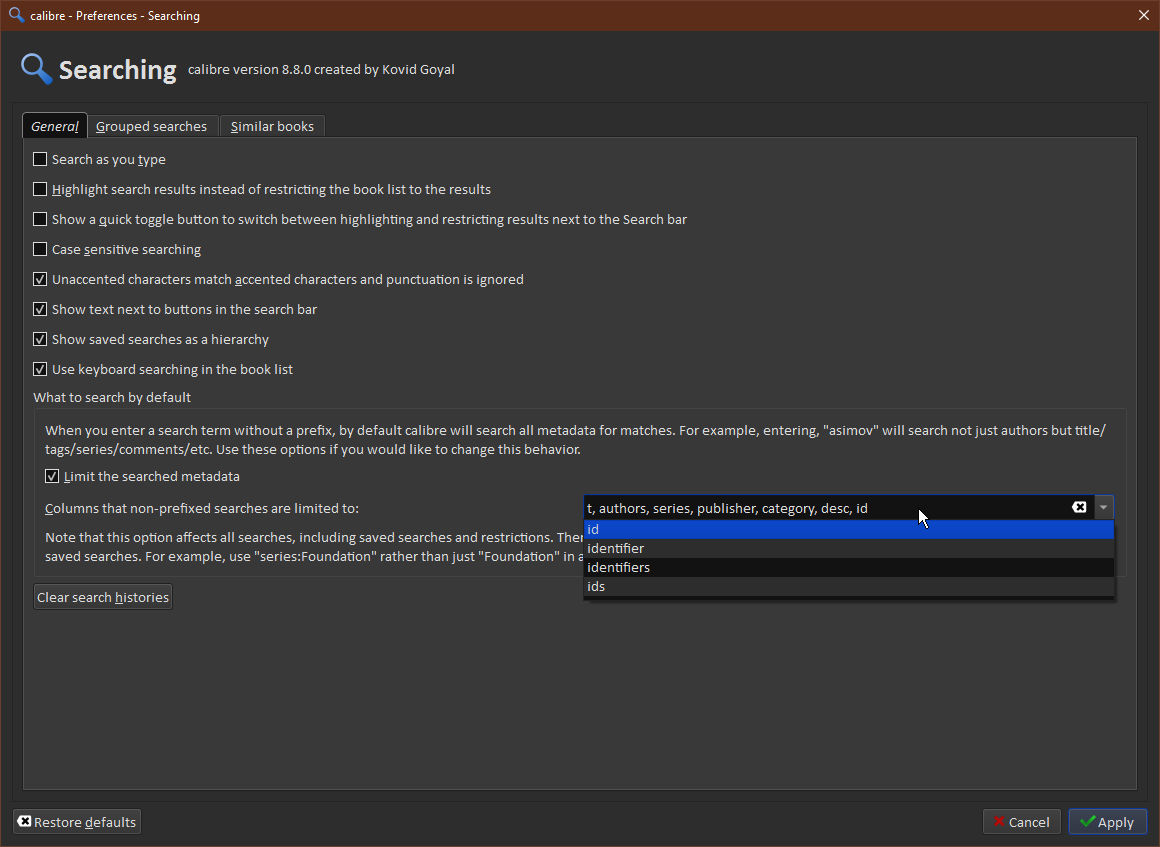Click Clear search histories button
This screenshot has height=847, width=1160.
pos(103,597)
